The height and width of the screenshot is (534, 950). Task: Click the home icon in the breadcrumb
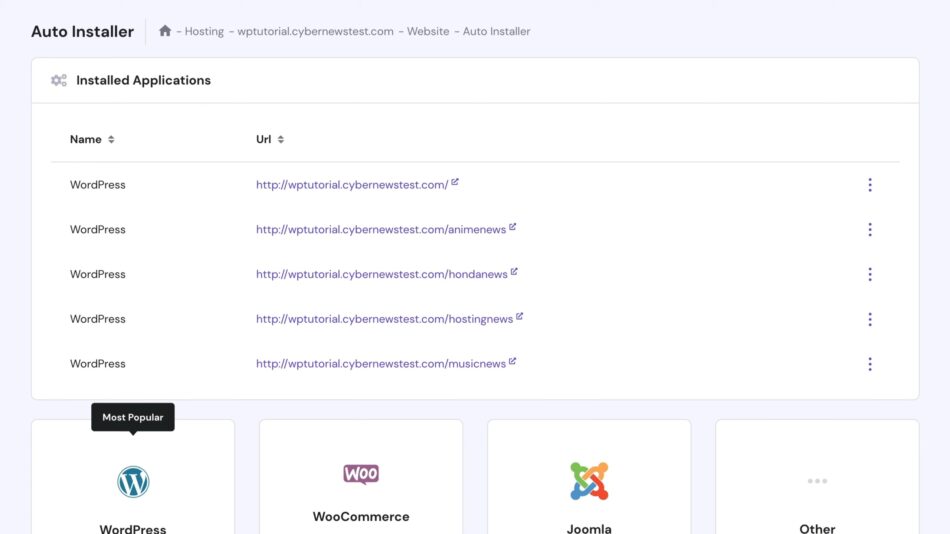[x=165, y=30]
